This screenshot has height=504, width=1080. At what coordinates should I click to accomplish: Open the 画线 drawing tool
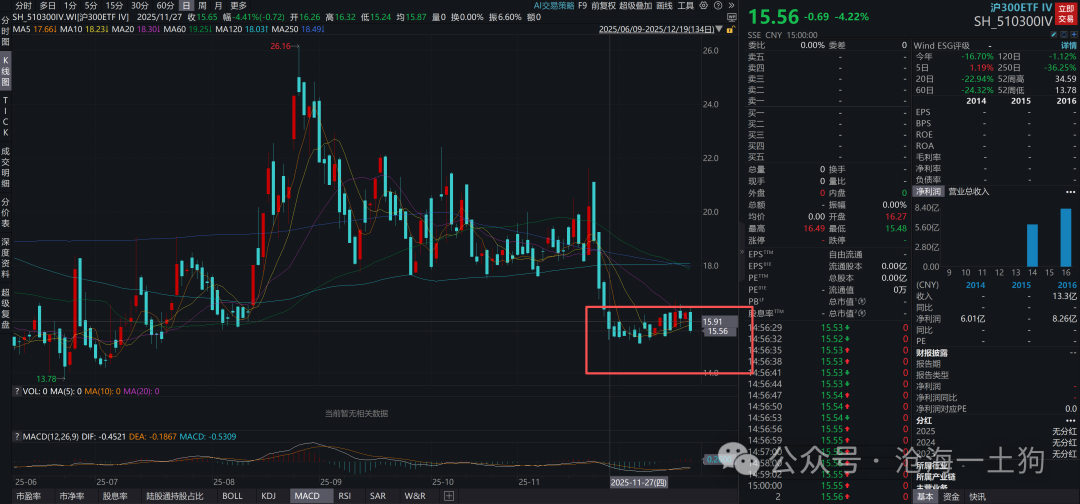[663, 5]
